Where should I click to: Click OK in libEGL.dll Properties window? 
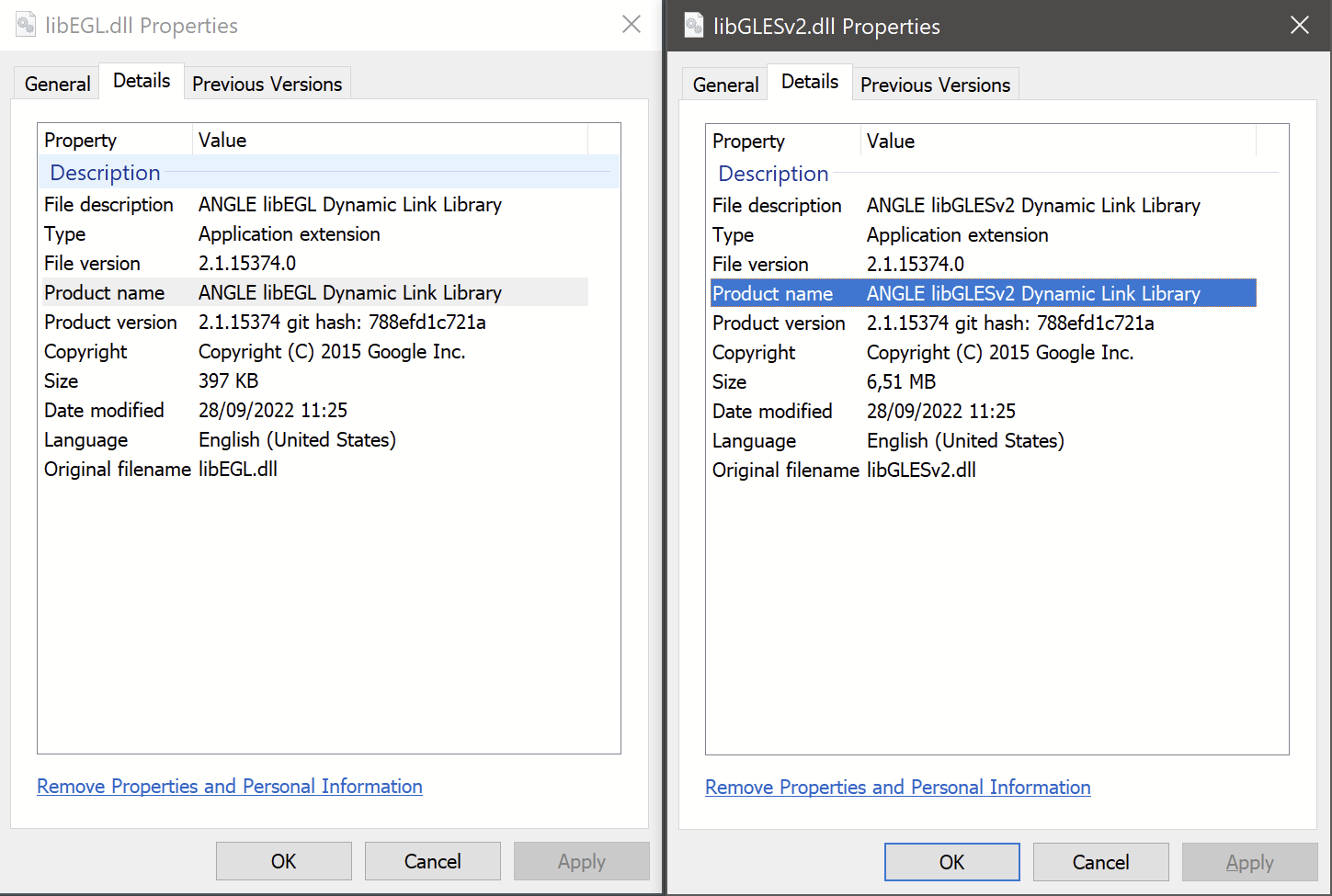284,861
